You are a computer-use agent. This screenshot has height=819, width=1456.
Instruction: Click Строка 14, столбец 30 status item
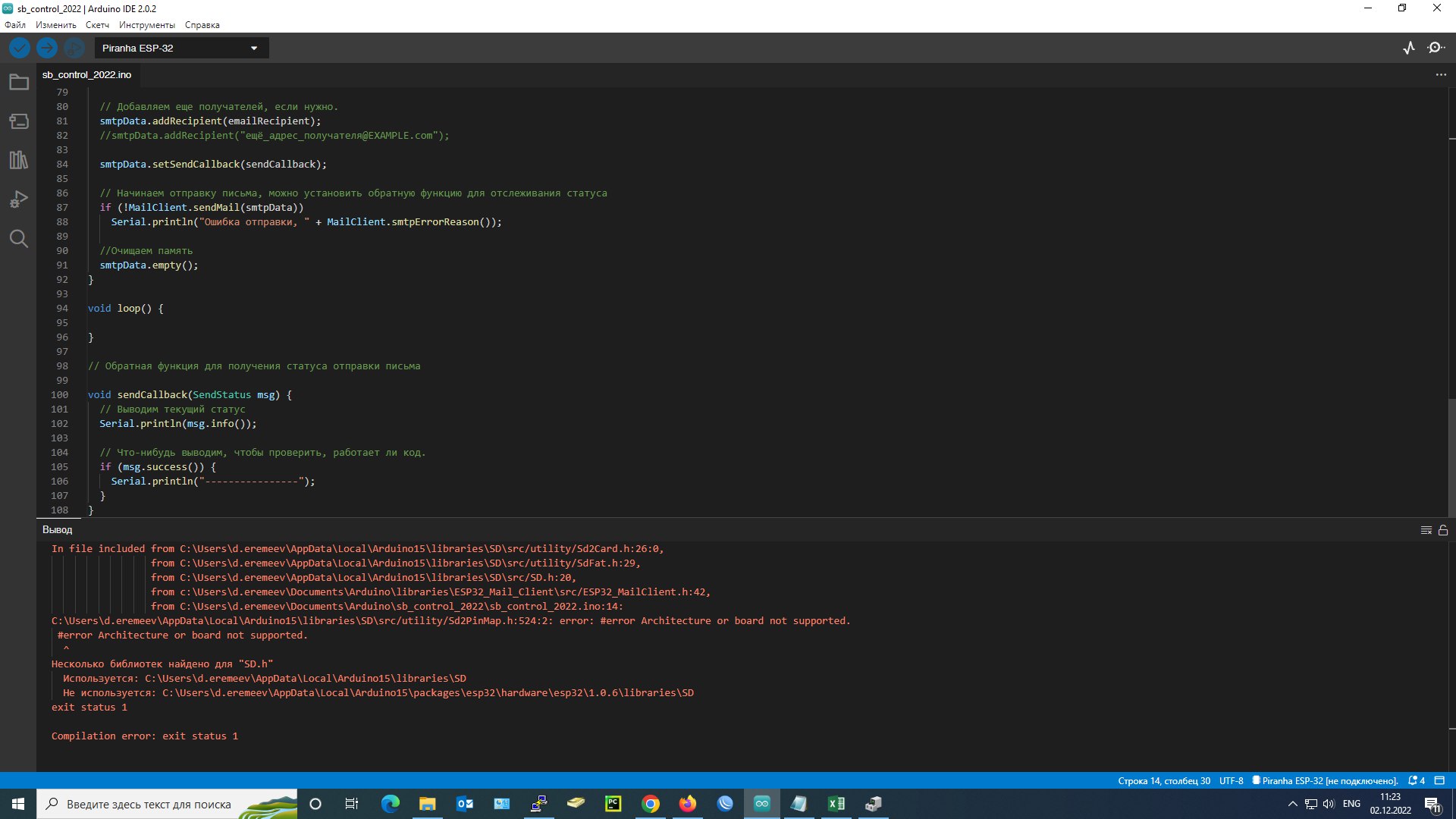point(1163,780)
